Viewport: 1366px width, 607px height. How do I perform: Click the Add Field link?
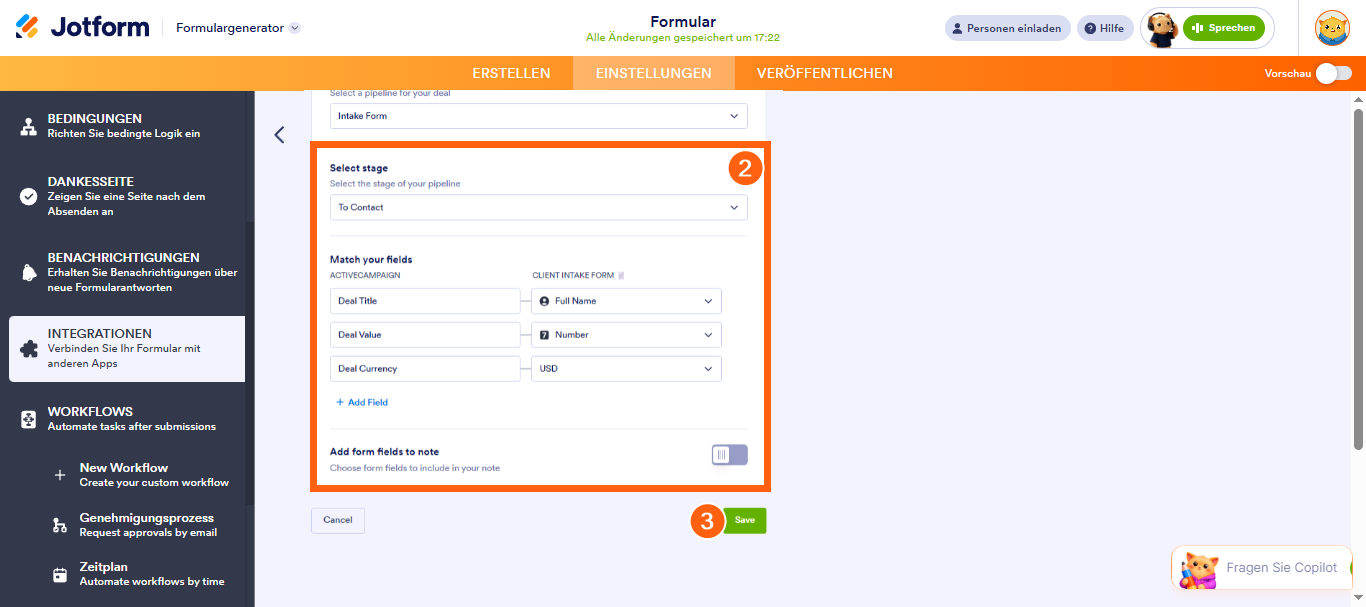(x=362, y=403)
